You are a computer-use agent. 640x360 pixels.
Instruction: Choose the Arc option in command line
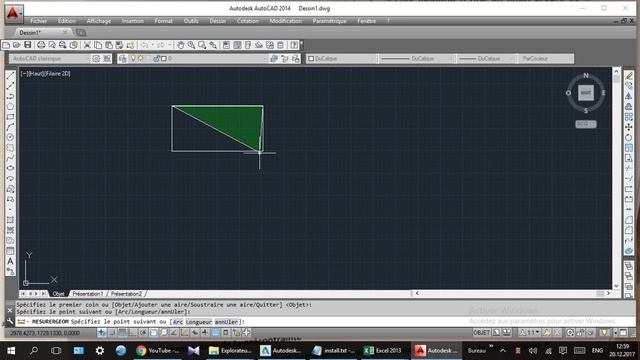point(178,322)
